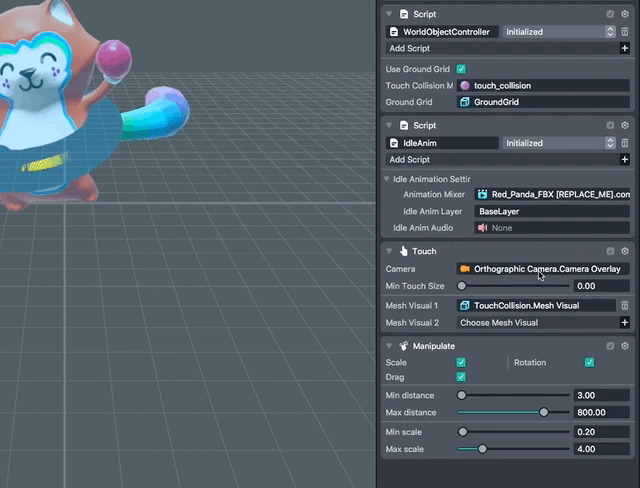This screenshot has width=640, height=488.
Task: Click the Min scale value 0.20
Action: [601, 432]
